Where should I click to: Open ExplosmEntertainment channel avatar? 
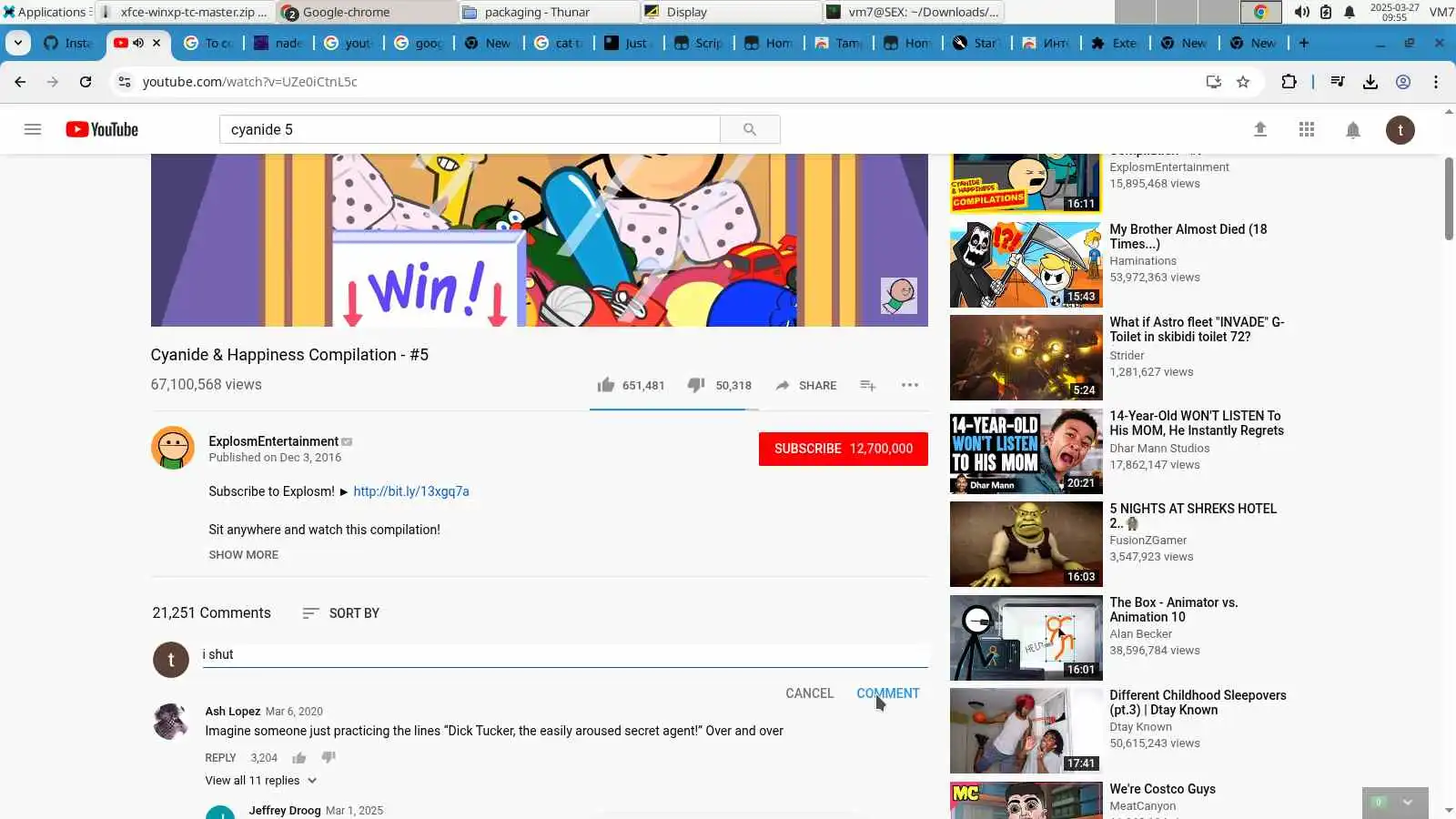pyautogui.click(x=173, y=448)
